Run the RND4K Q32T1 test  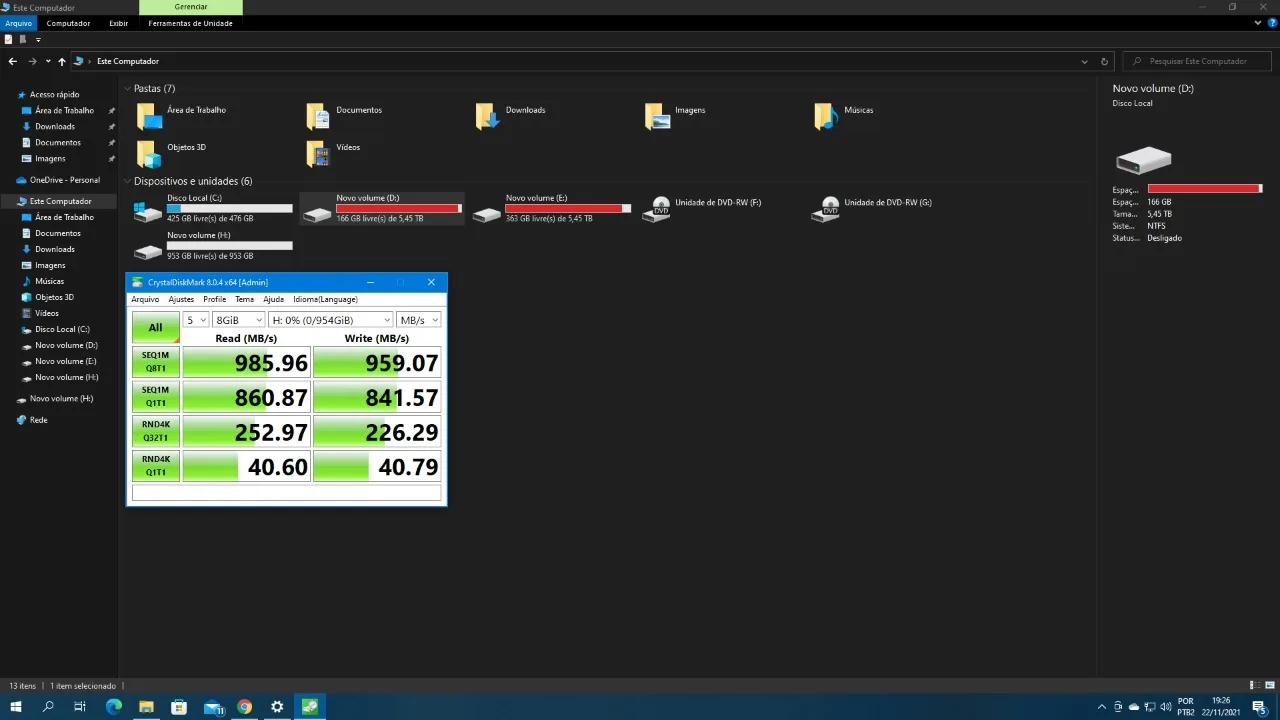pos(155,432)
